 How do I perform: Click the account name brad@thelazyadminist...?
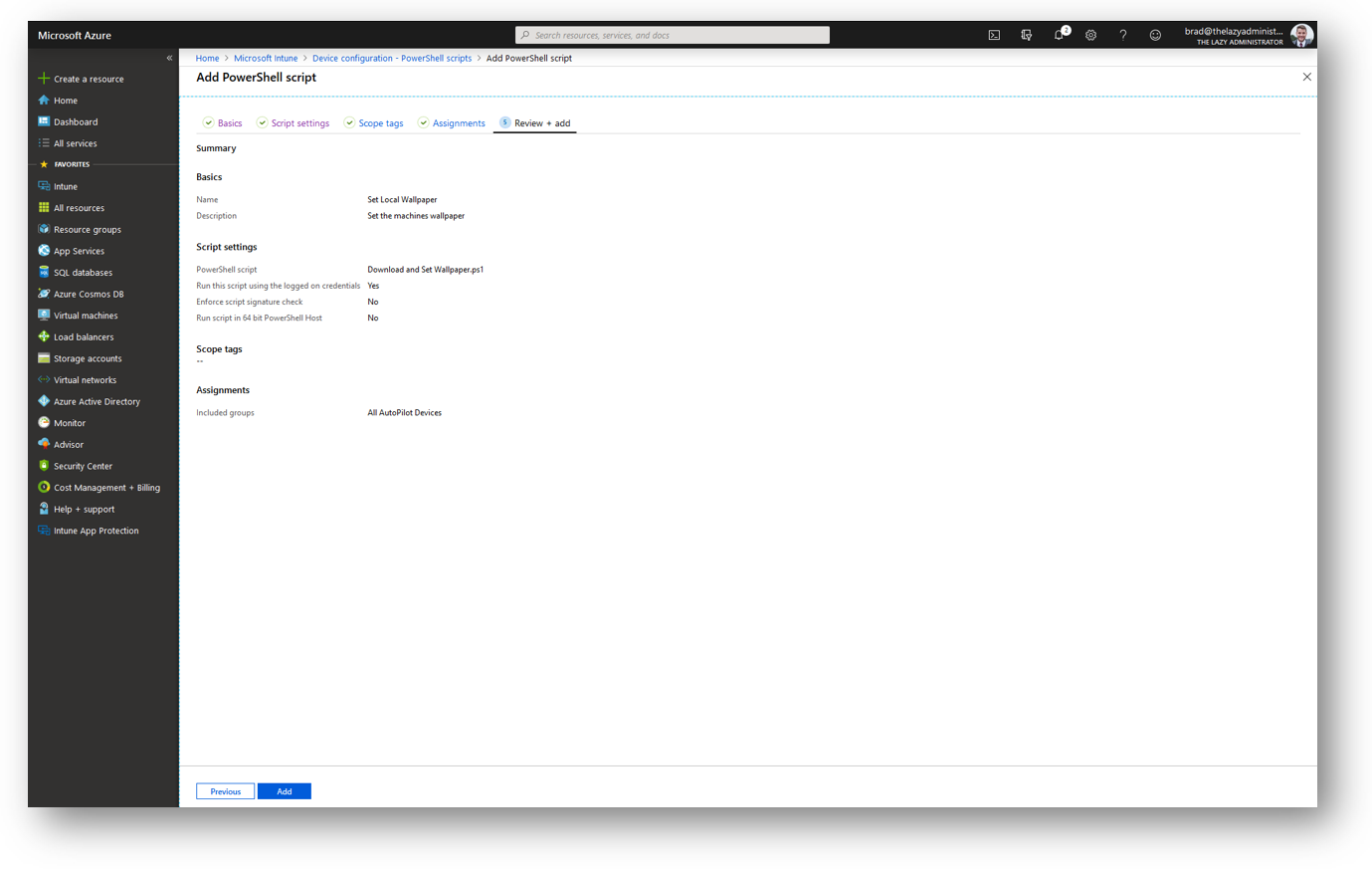tap(1234, 31)
